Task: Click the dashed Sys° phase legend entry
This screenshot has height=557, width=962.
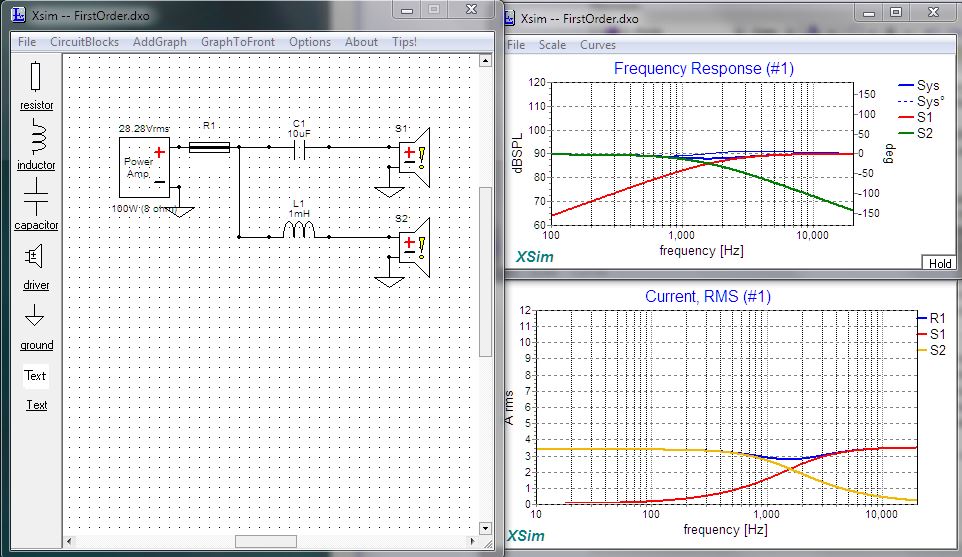Action: click(x=921, y=101)
